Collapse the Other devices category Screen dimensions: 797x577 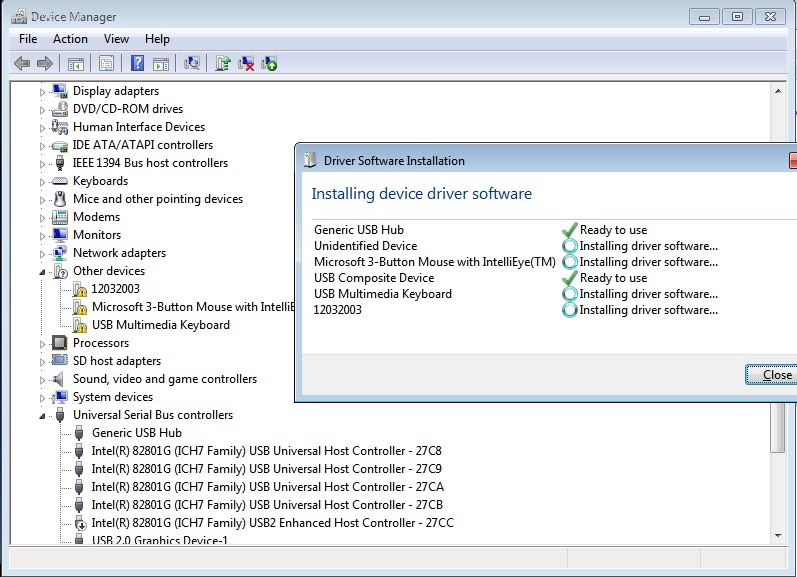(43, 272)
